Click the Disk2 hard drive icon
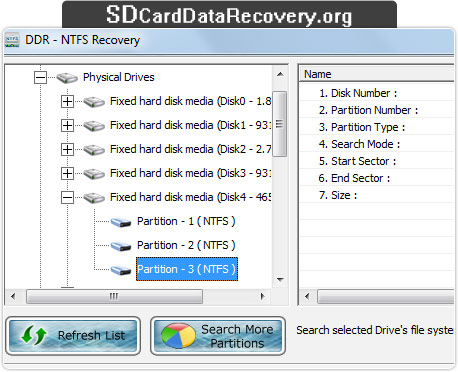The height and width of the screenshot is (372, 458). pos(94,150)
